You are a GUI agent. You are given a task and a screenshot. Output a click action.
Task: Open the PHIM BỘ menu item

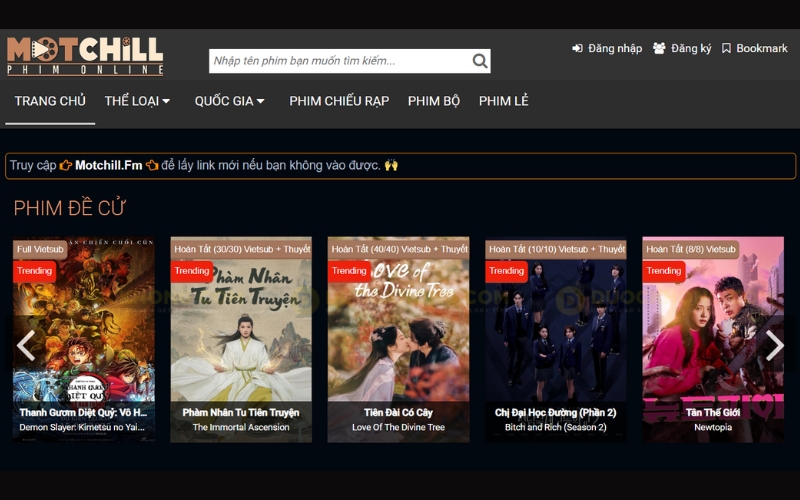(434, 101)
